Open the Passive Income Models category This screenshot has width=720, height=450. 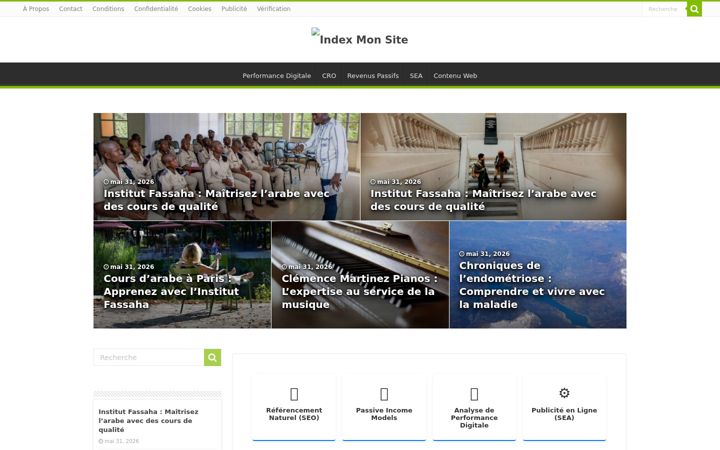[384, 414]
